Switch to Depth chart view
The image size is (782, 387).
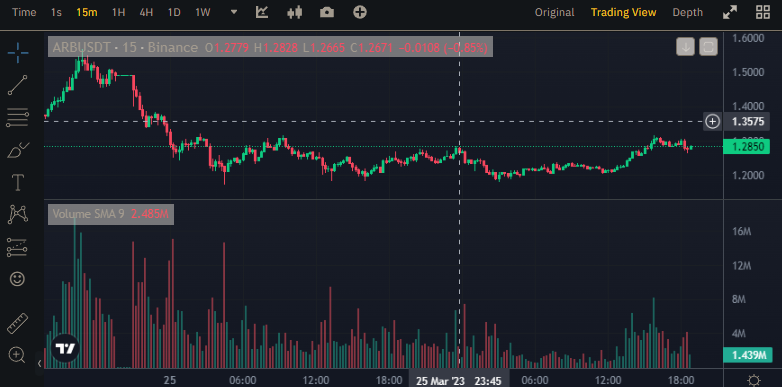click(x=687, y=12)
